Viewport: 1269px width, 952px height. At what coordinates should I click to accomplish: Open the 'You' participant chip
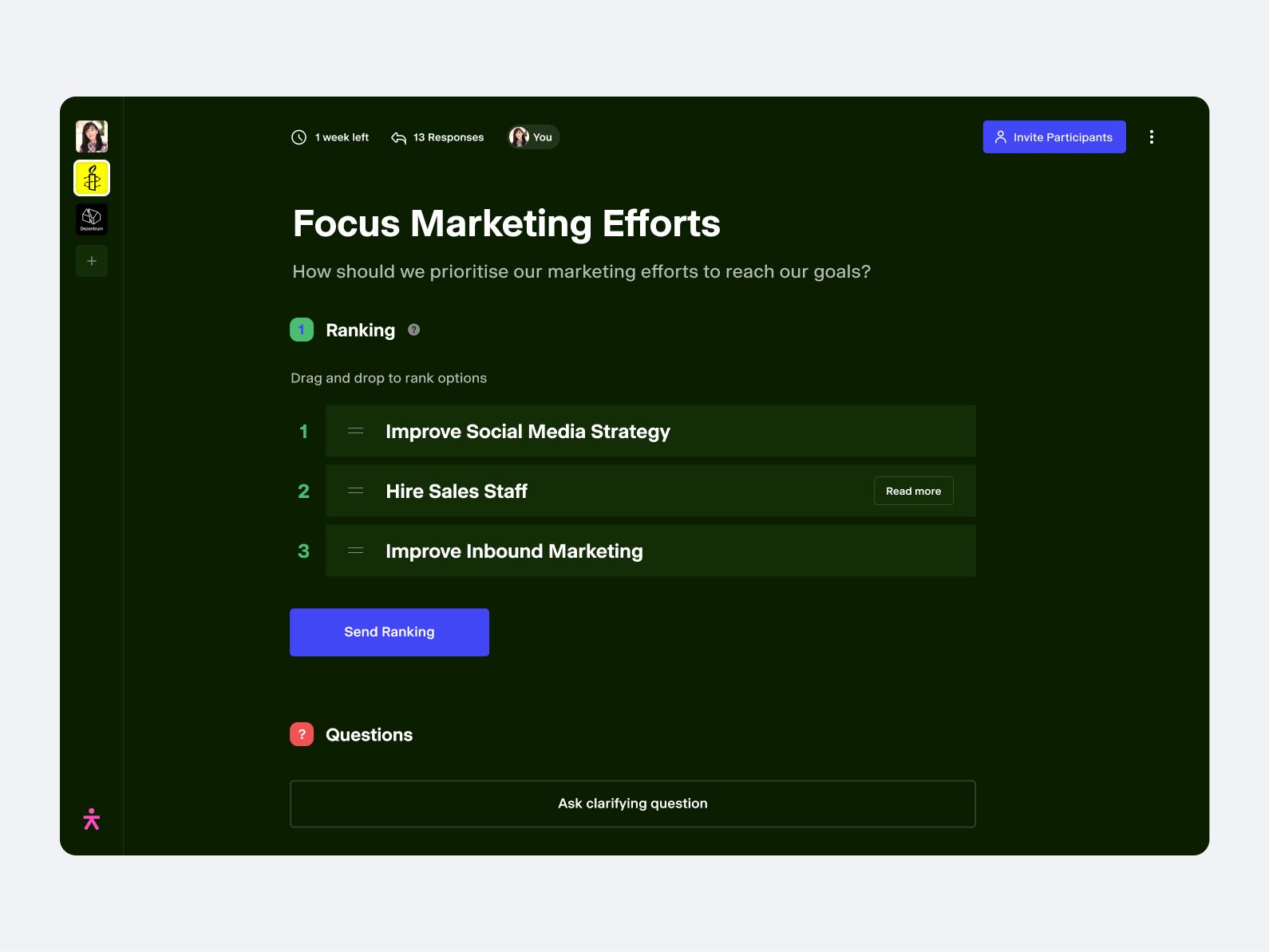point(533,137)
